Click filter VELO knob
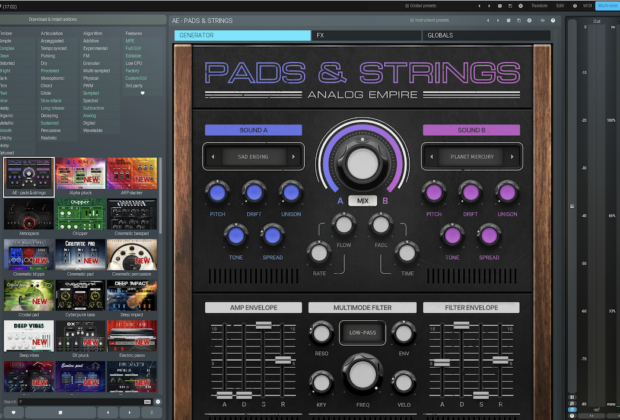 pyautogui.click(x=403, y=383)
